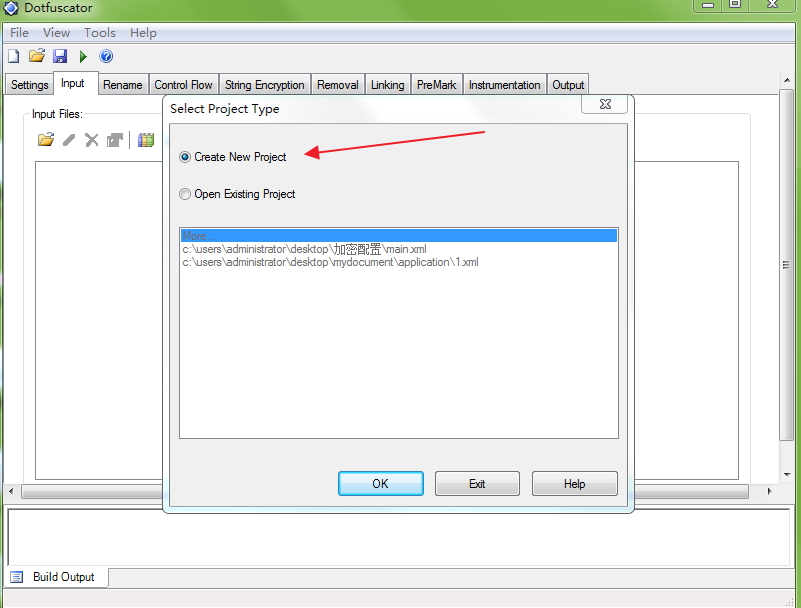The width and height of the screenshot is (801, 608).
Task: Click the horizontal scrollbar right arrow
Action: 769,491
